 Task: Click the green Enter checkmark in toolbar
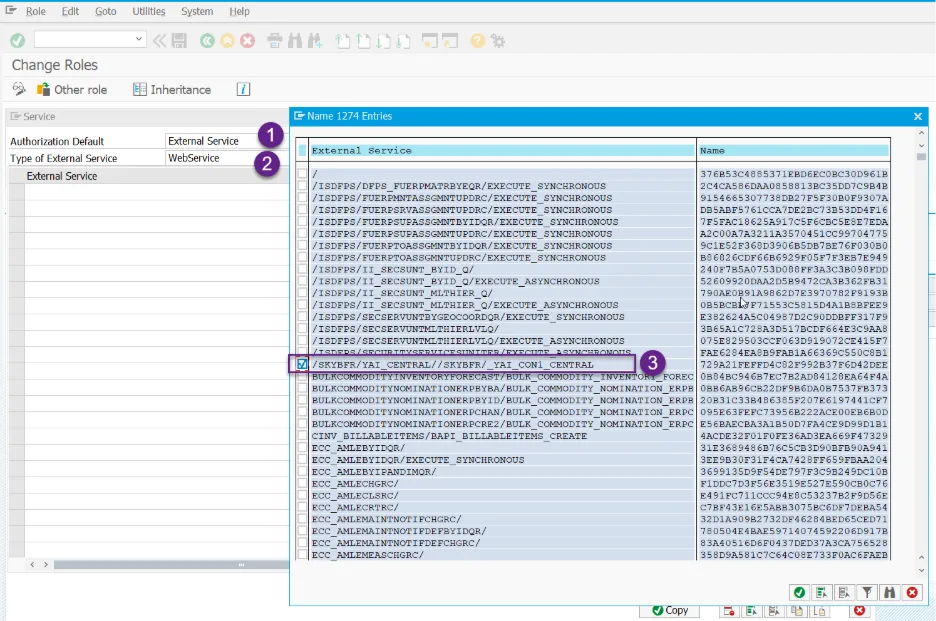click(17, 41)
